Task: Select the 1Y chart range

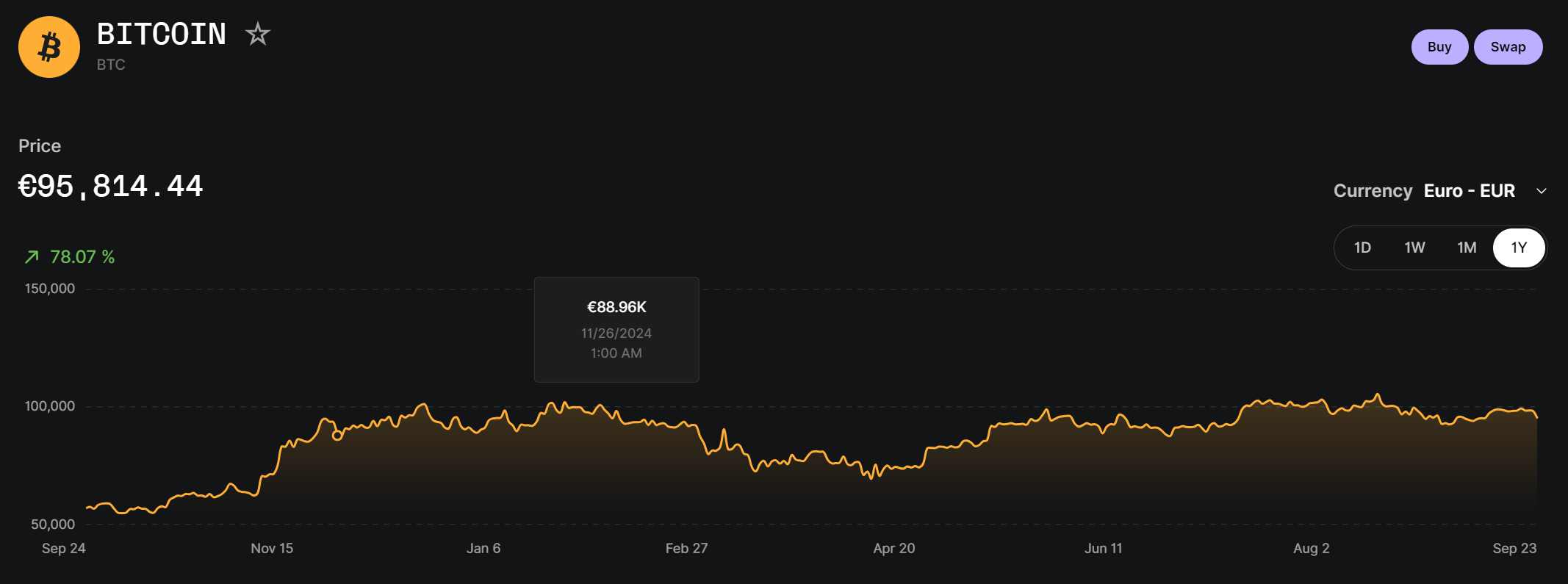Action: point(1519,248)
